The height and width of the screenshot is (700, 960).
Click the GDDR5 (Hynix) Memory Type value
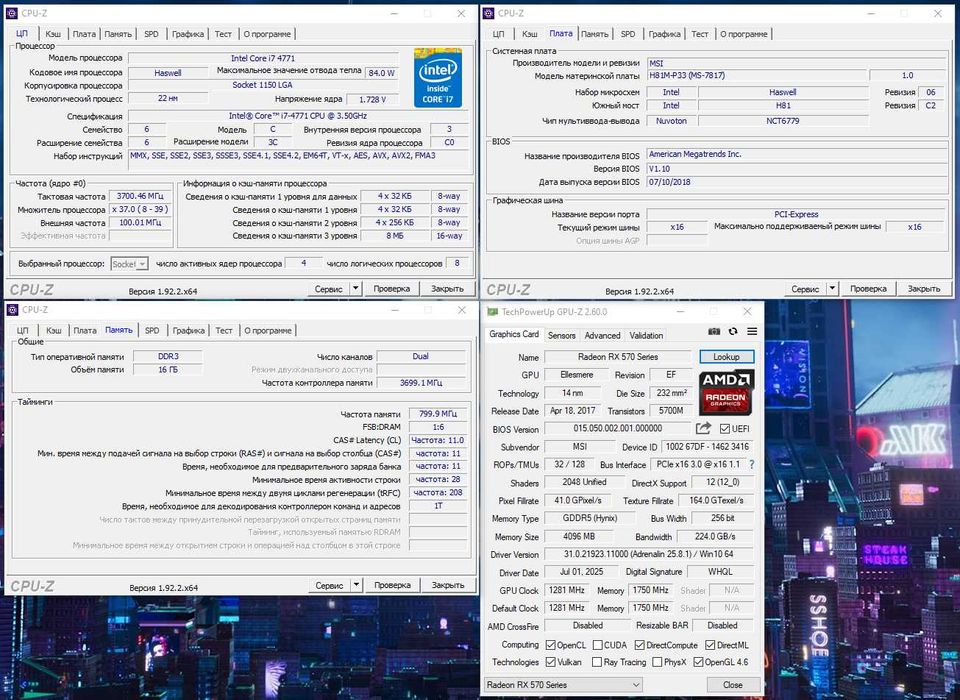pos(590,518)
